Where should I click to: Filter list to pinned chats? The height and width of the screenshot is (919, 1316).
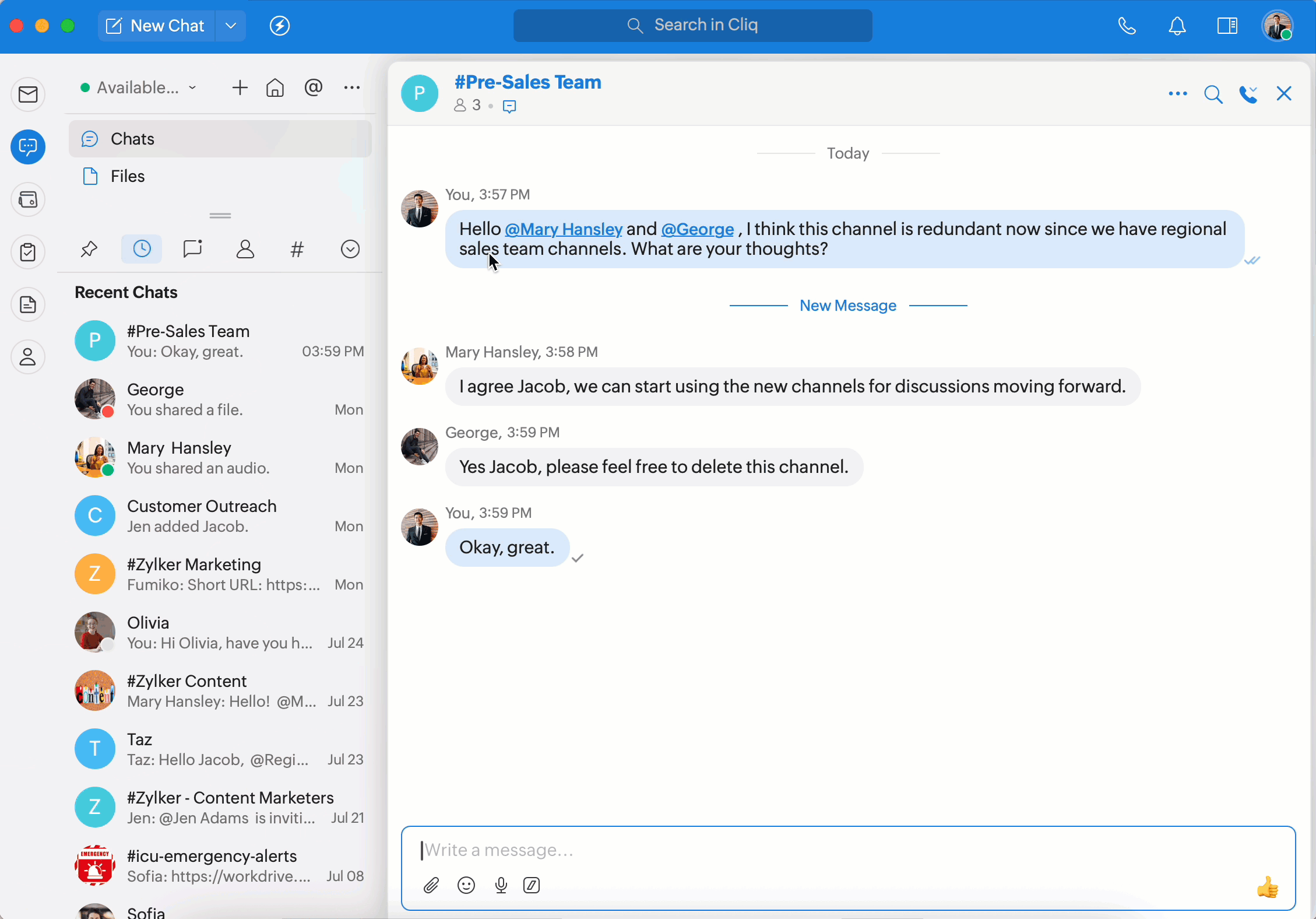click(89, 250)
